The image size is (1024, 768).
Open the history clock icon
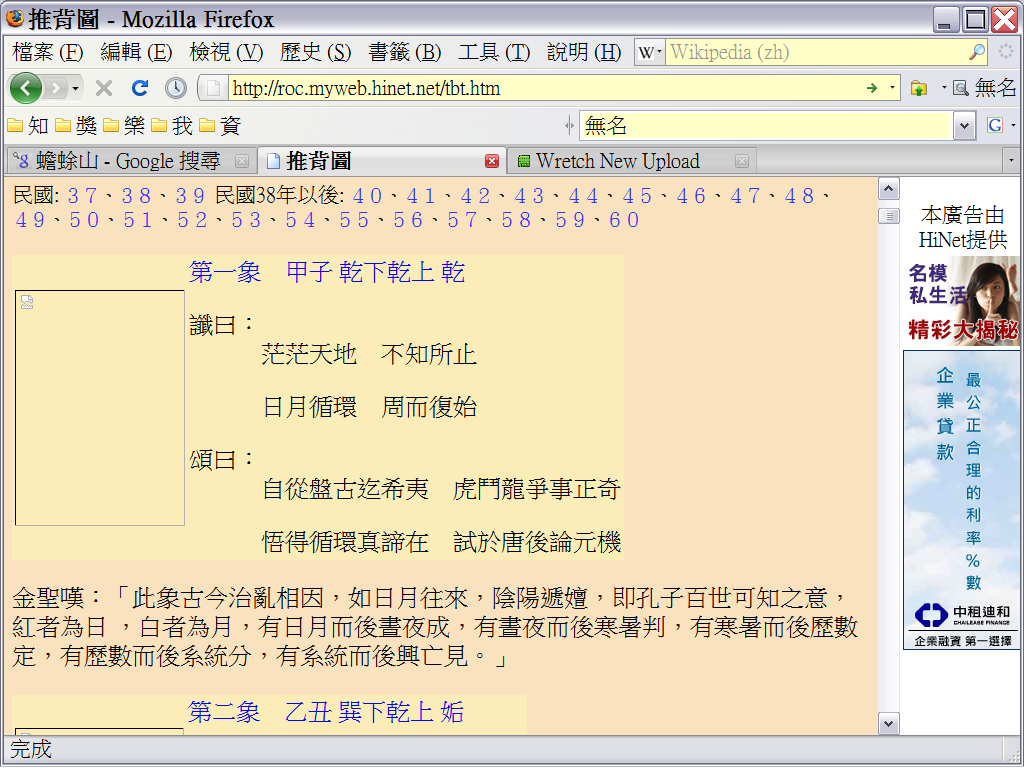(175, 88)
